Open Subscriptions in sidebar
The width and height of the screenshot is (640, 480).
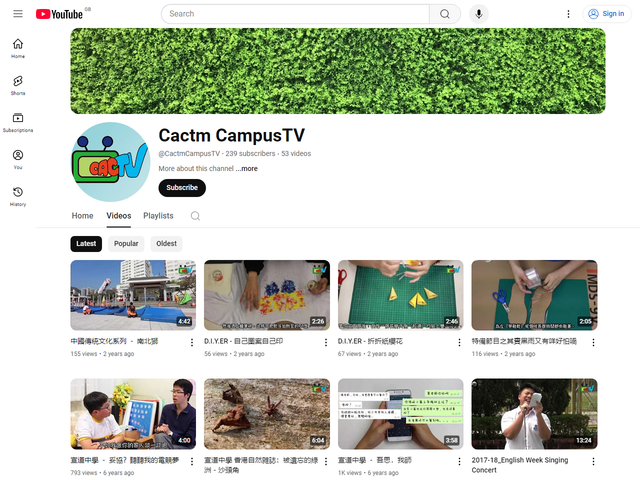[18, 122]
